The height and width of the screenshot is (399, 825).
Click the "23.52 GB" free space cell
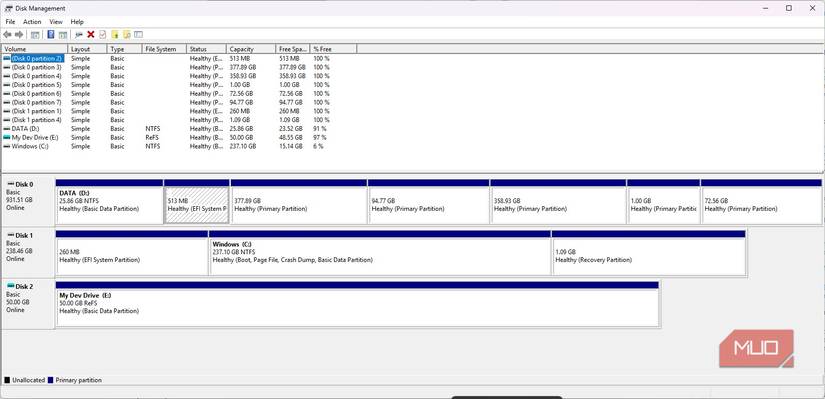tap(291, 128)
